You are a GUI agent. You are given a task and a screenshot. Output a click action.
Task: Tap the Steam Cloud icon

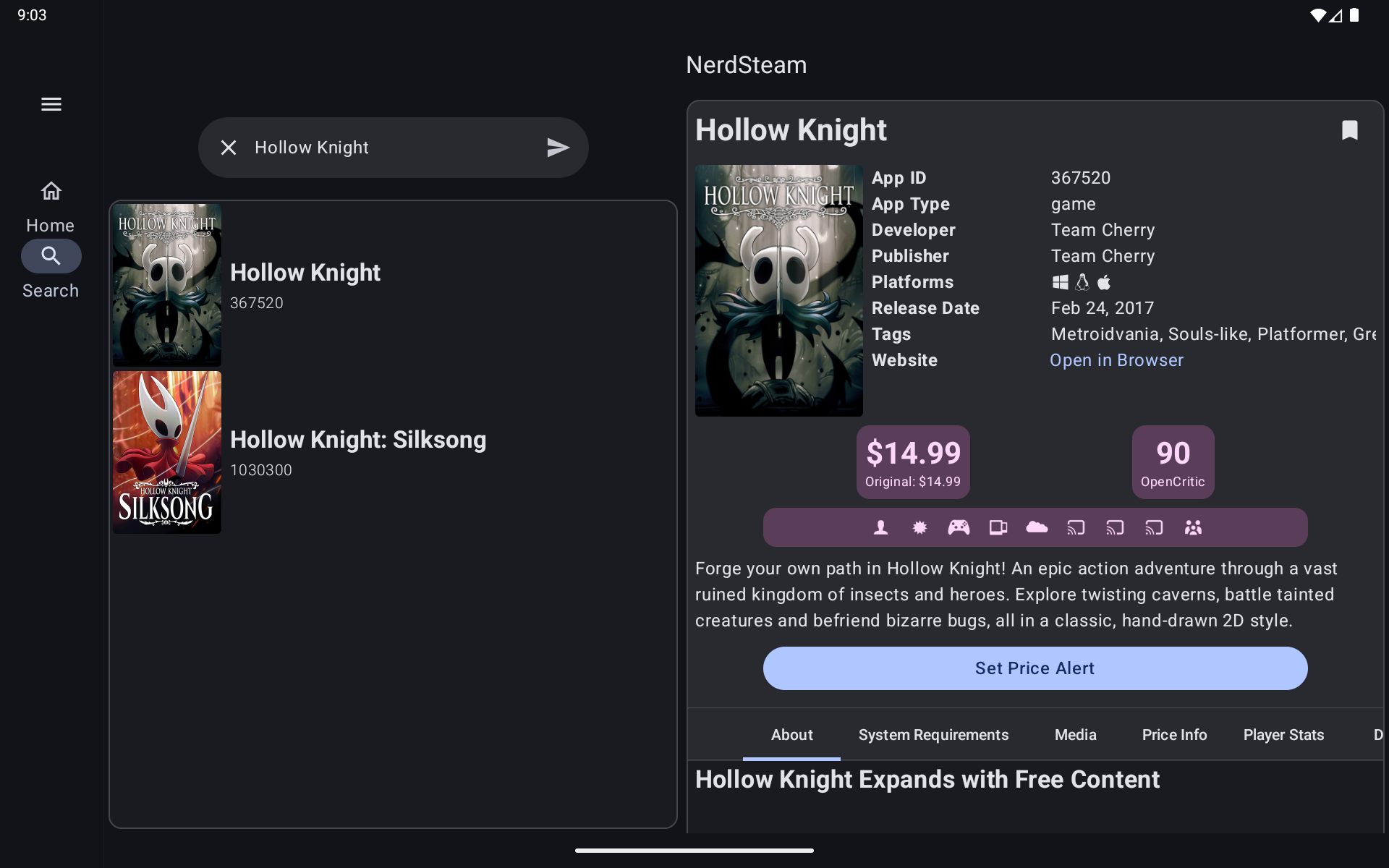pyautogui.click(x=1037, y=527)
